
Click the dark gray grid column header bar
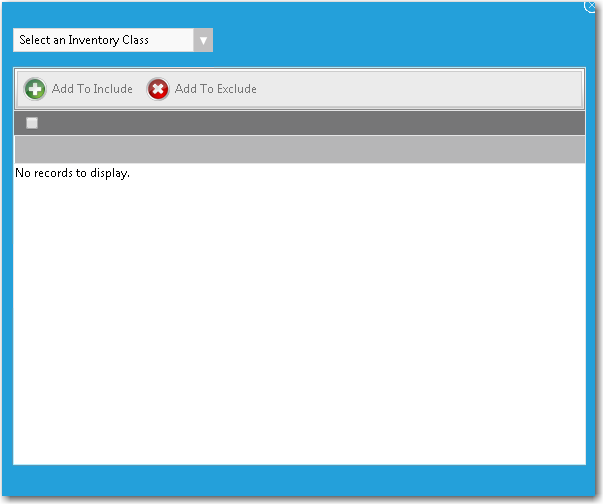300,123
